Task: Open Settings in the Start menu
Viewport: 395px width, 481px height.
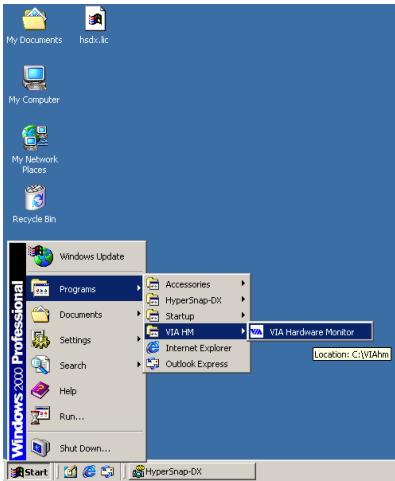Action: [x=85, y=340]
